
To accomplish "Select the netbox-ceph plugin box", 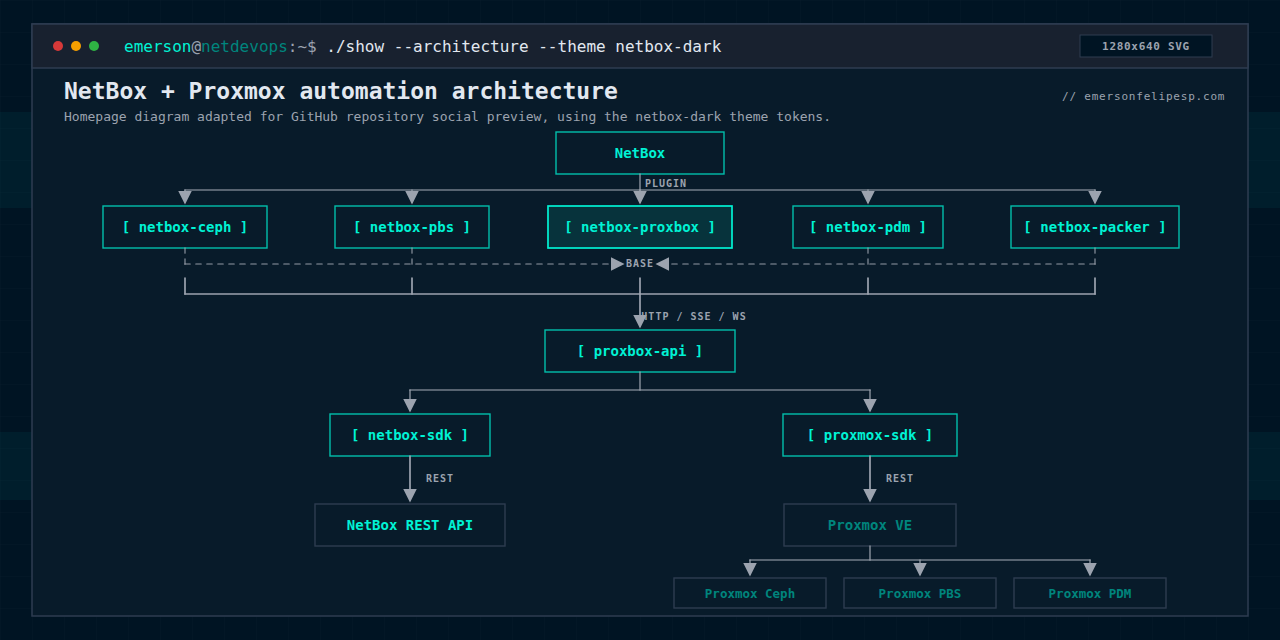I will tap(185, 227).
